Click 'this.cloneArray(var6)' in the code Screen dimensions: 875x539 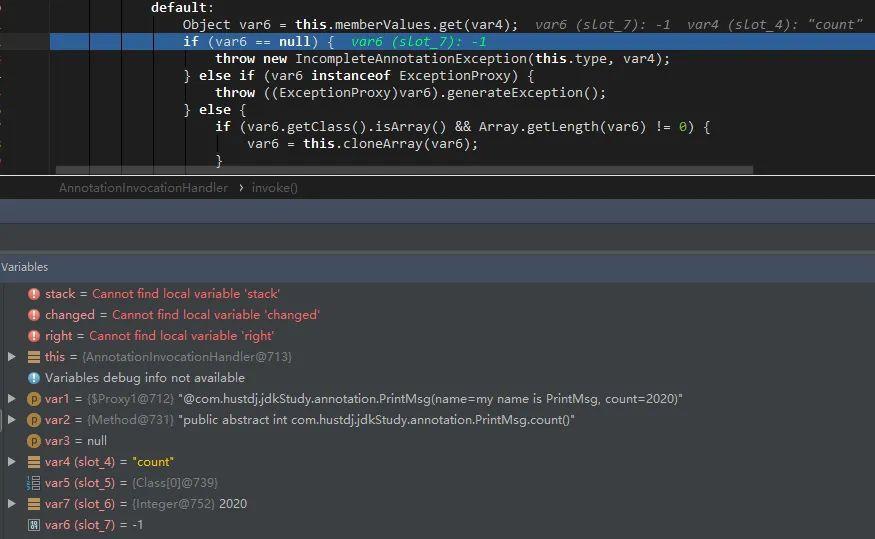point(386,144)
